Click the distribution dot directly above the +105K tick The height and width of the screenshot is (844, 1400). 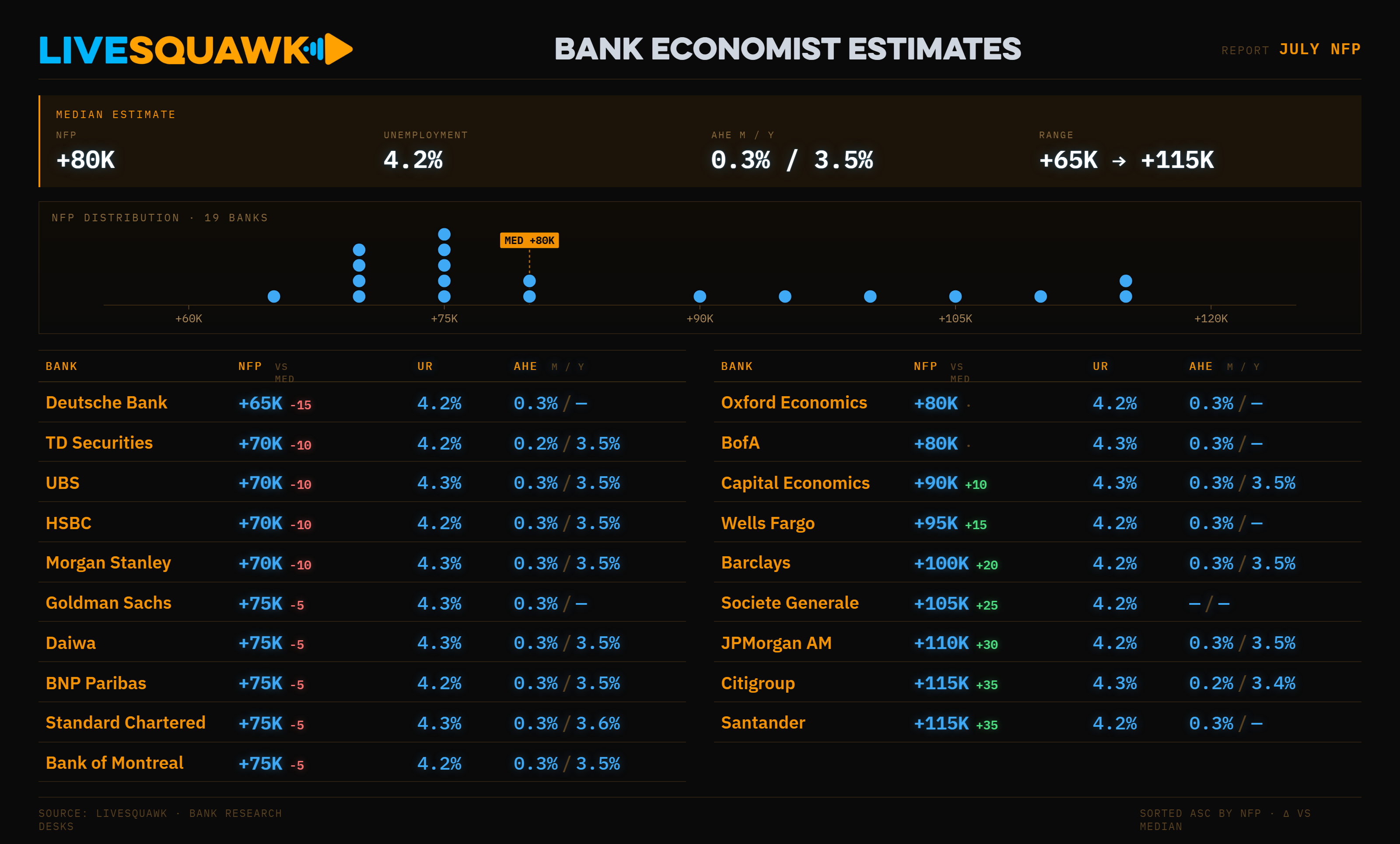955,296
